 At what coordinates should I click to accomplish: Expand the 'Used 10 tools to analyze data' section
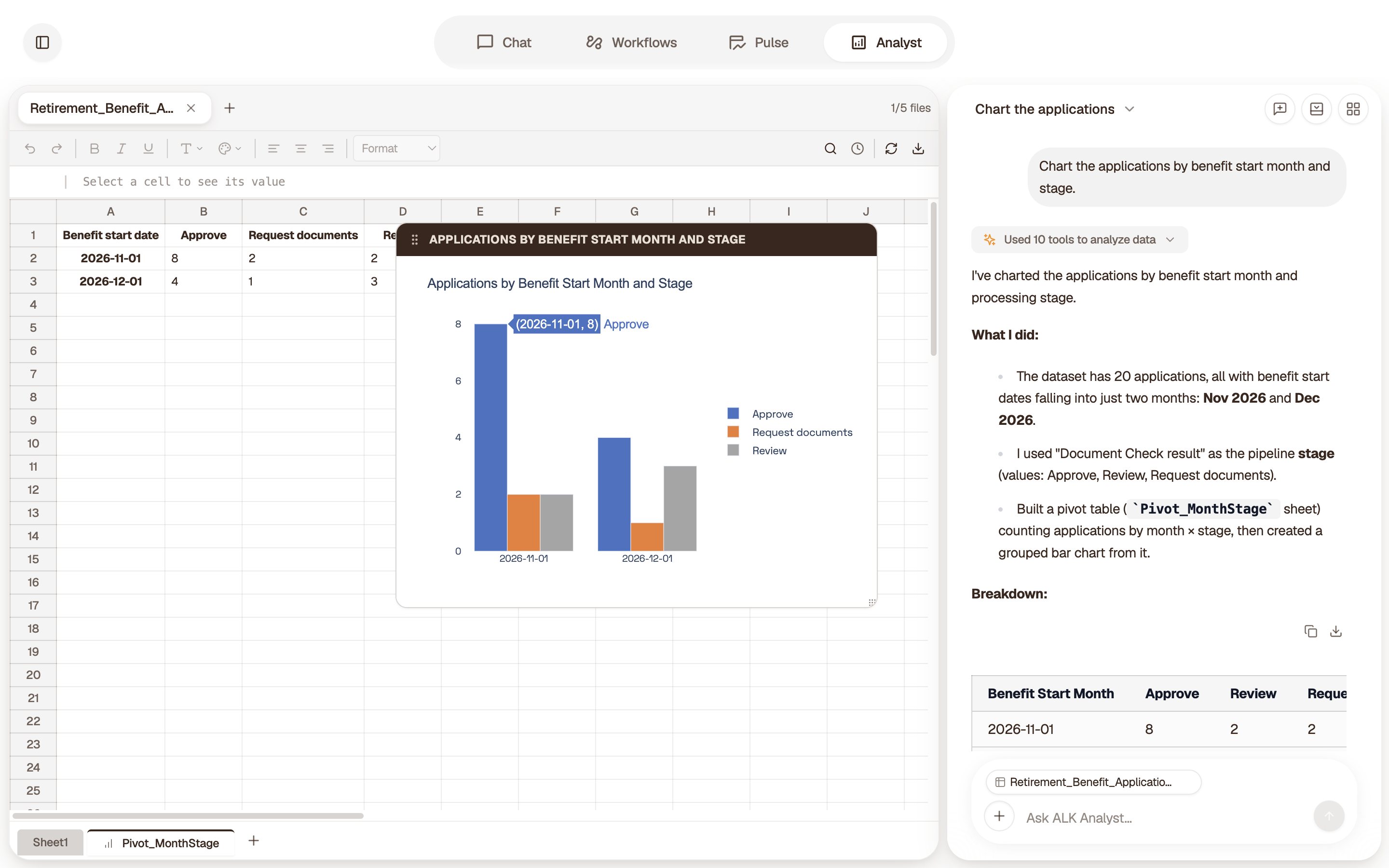(1079, 239)
